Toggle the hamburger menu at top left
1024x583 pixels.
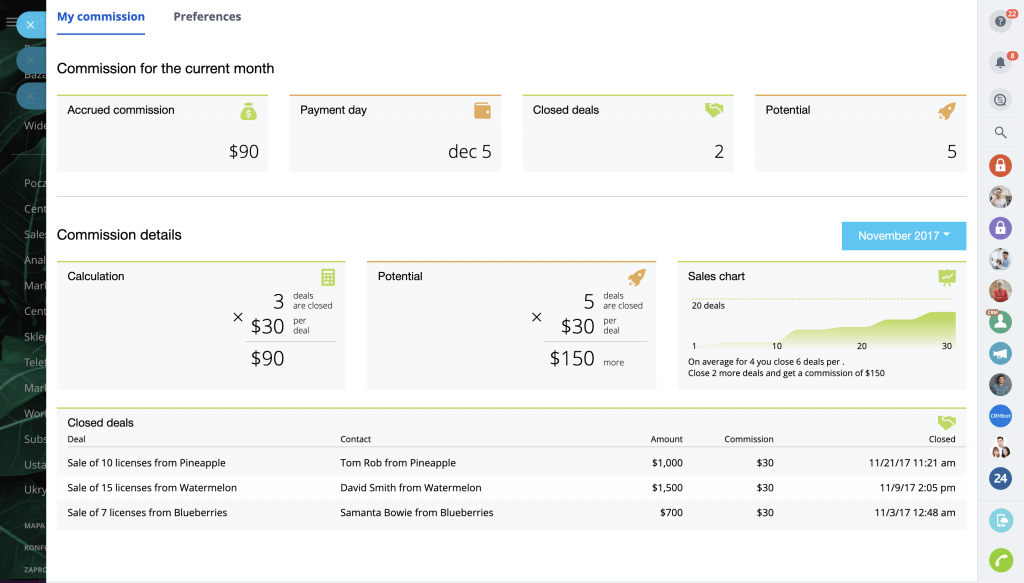tap(11, 22)
